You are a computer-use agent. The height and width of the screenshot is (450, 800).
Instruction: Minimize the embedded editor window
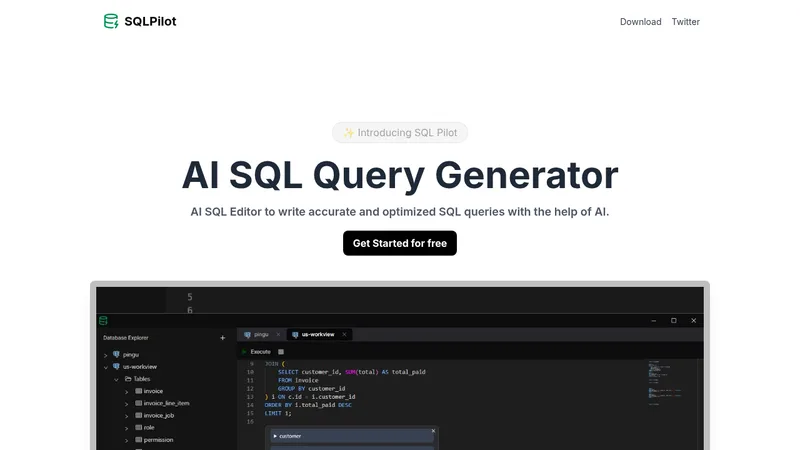click(654, 321)
